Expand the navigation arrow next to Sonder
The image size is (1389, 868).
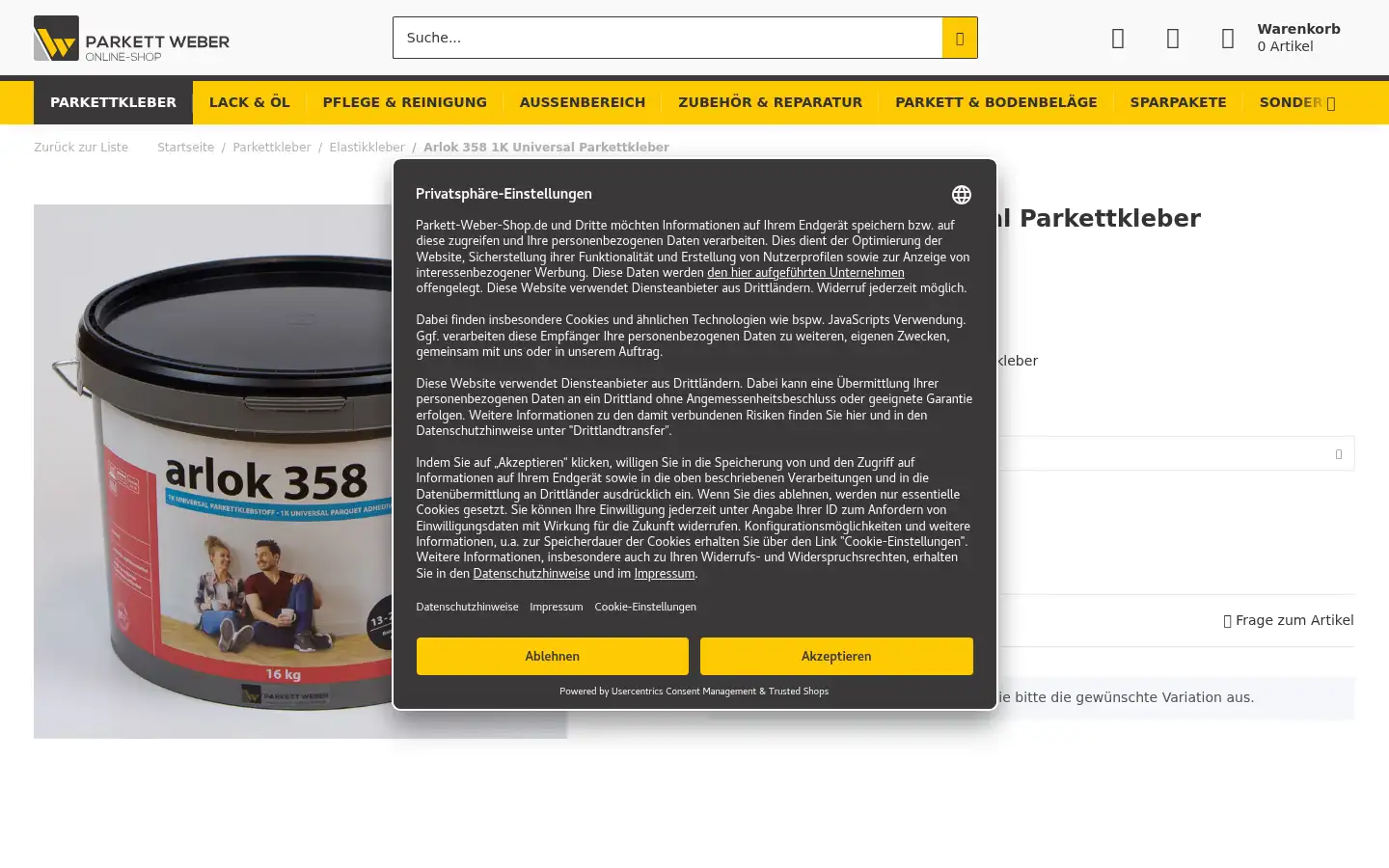pyautogui.click(x=1331, y=103)
